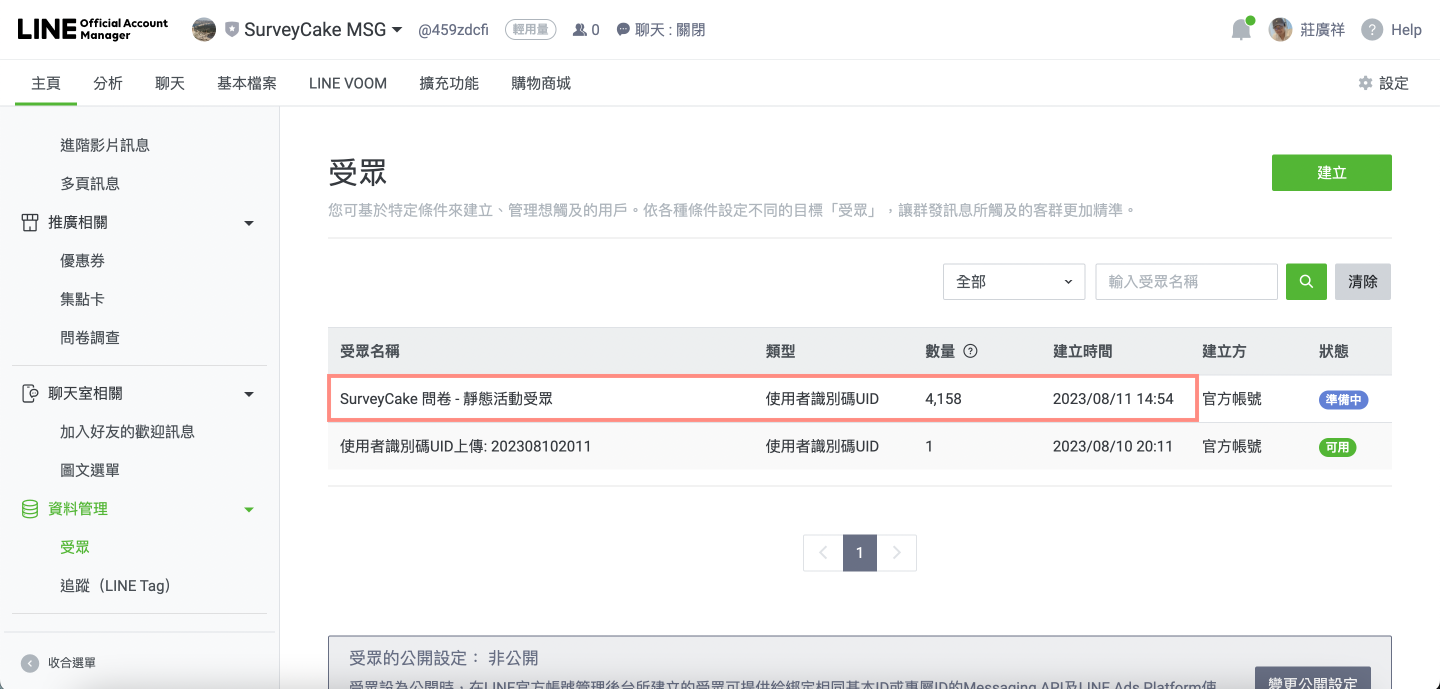Open 加入好友的歡迎訊息 in the sidebar
Viewport: 1440px width, 689px height.
pyautogui.click(x=127, y=431)
